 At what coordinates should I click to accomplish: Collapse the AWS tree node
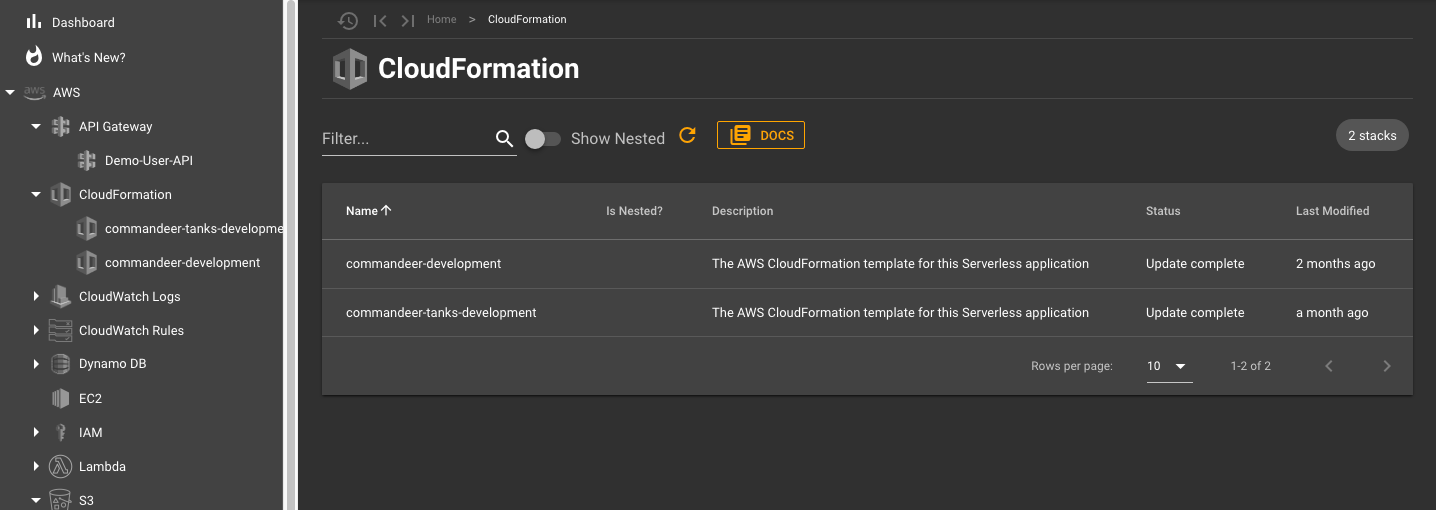coord(10,92)
